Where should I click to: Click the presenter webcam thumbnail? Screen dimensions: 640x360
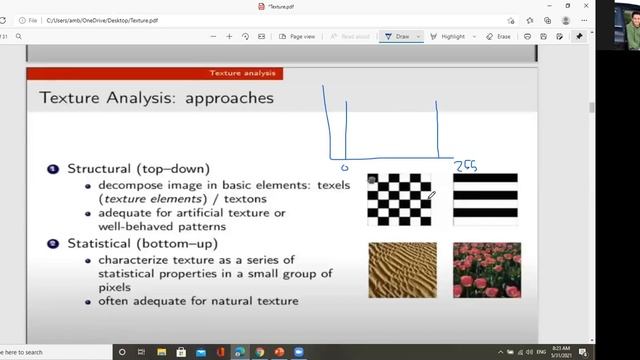click(627, 25)
